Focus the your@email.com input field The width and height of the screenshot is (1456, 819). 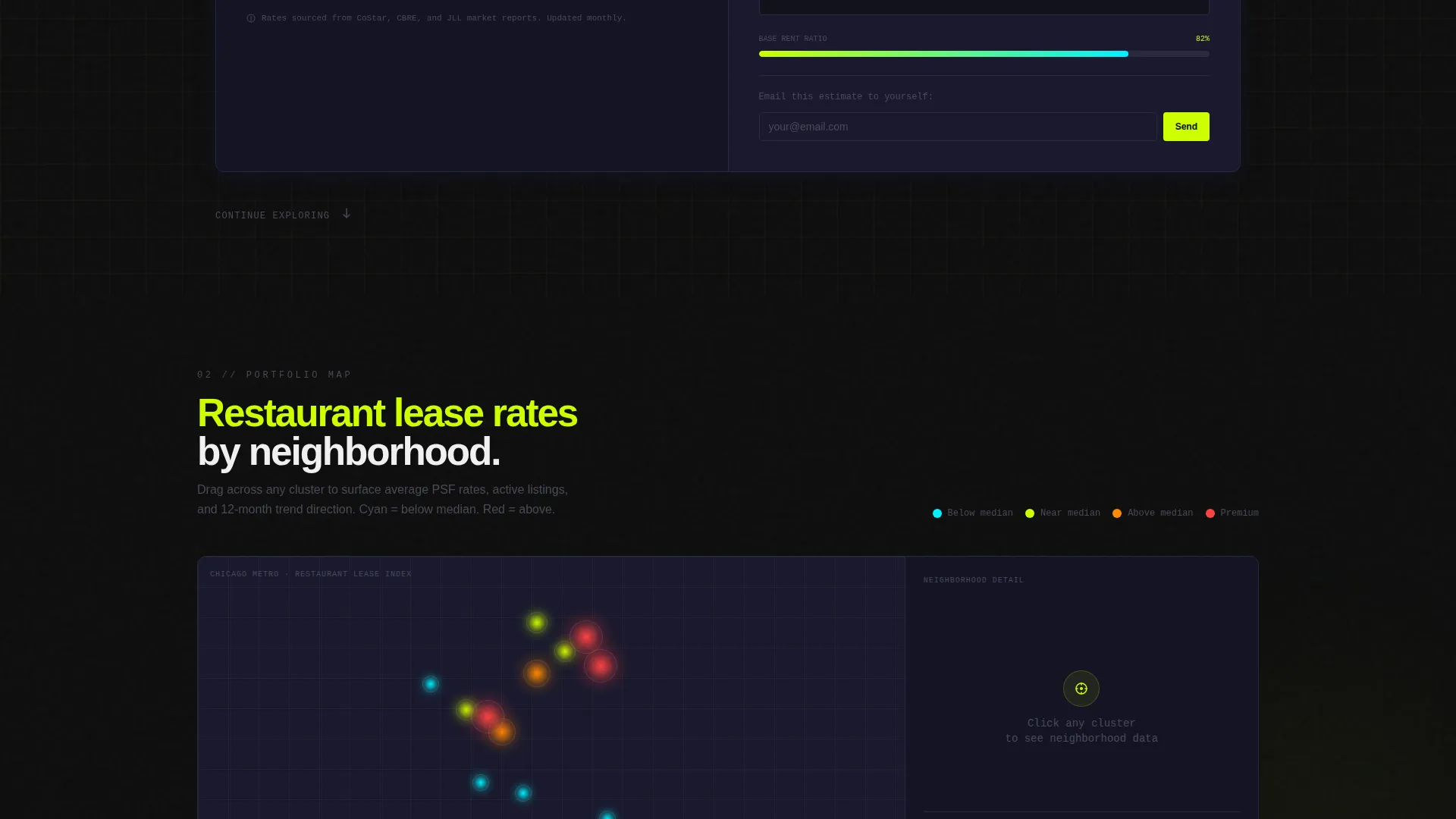958,127
